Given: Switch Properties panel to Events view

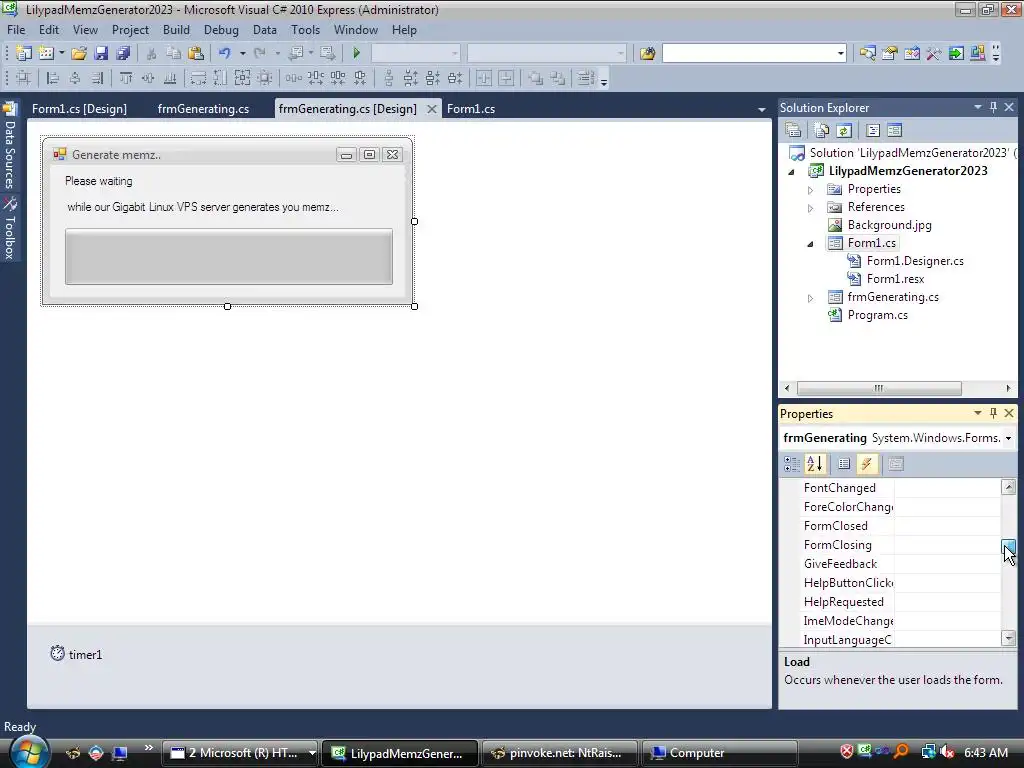Looking at the screenshot, I should pyautogui.click(x=867, y=464).
